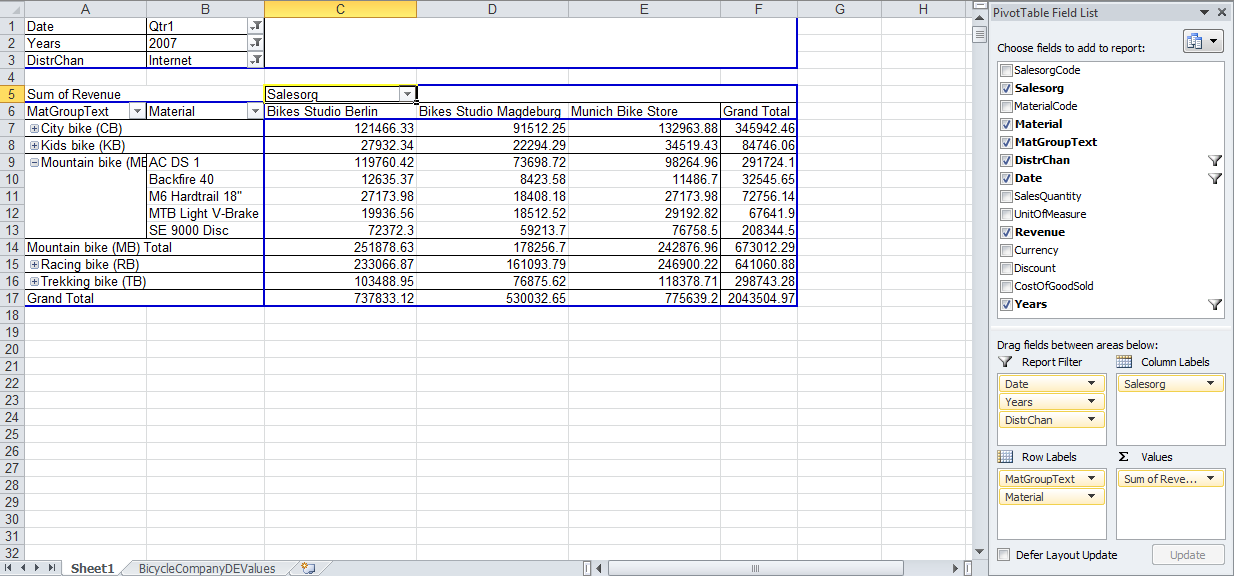The height and width of the screenshot is (576, 1234).
Task: Open the PivotTable Field List pane options arrow
Action: click(x=1204, y=12)
